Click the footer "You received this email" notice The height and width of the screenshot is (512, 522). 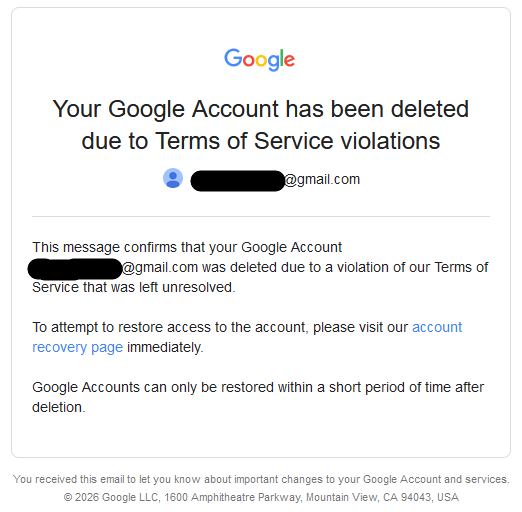click(261, 479)
